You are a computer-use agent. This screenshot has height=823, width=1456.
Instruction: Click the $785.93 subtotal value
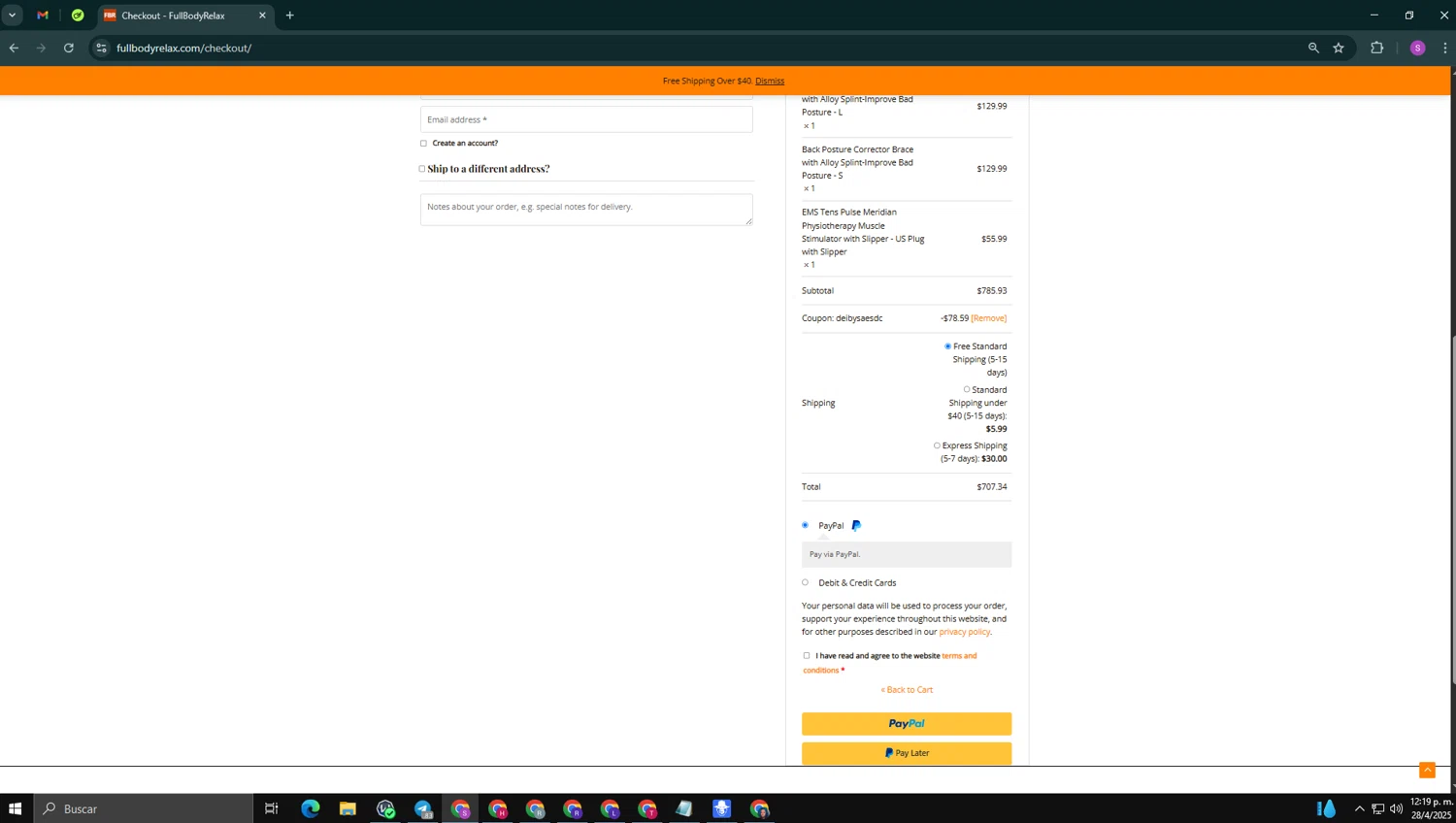pyautogui.click(x=992, y=291)
